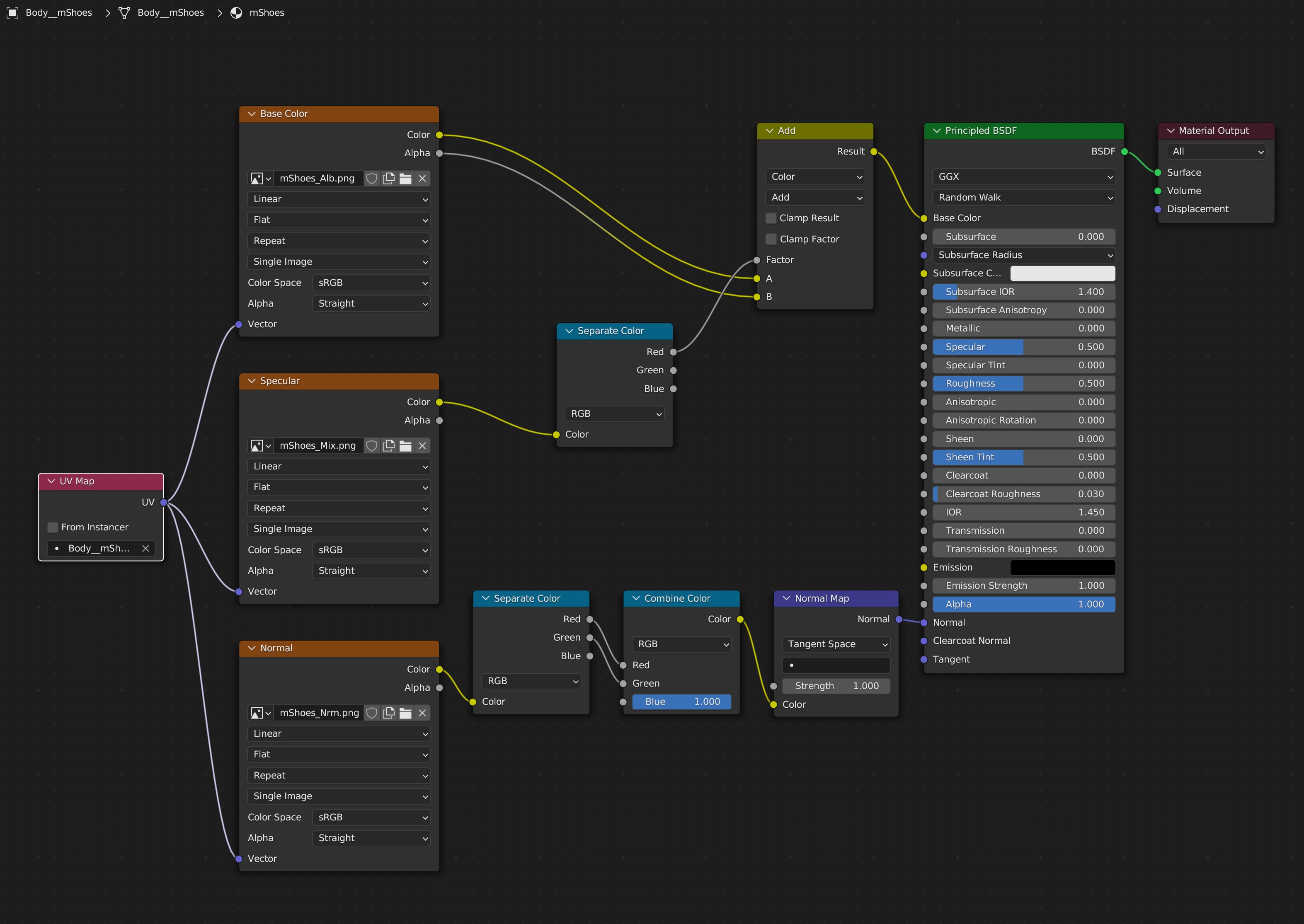Click the Displacement input socket
Image resolution: width=1304 pixels, height=924 pixels.
[1158, 209]
